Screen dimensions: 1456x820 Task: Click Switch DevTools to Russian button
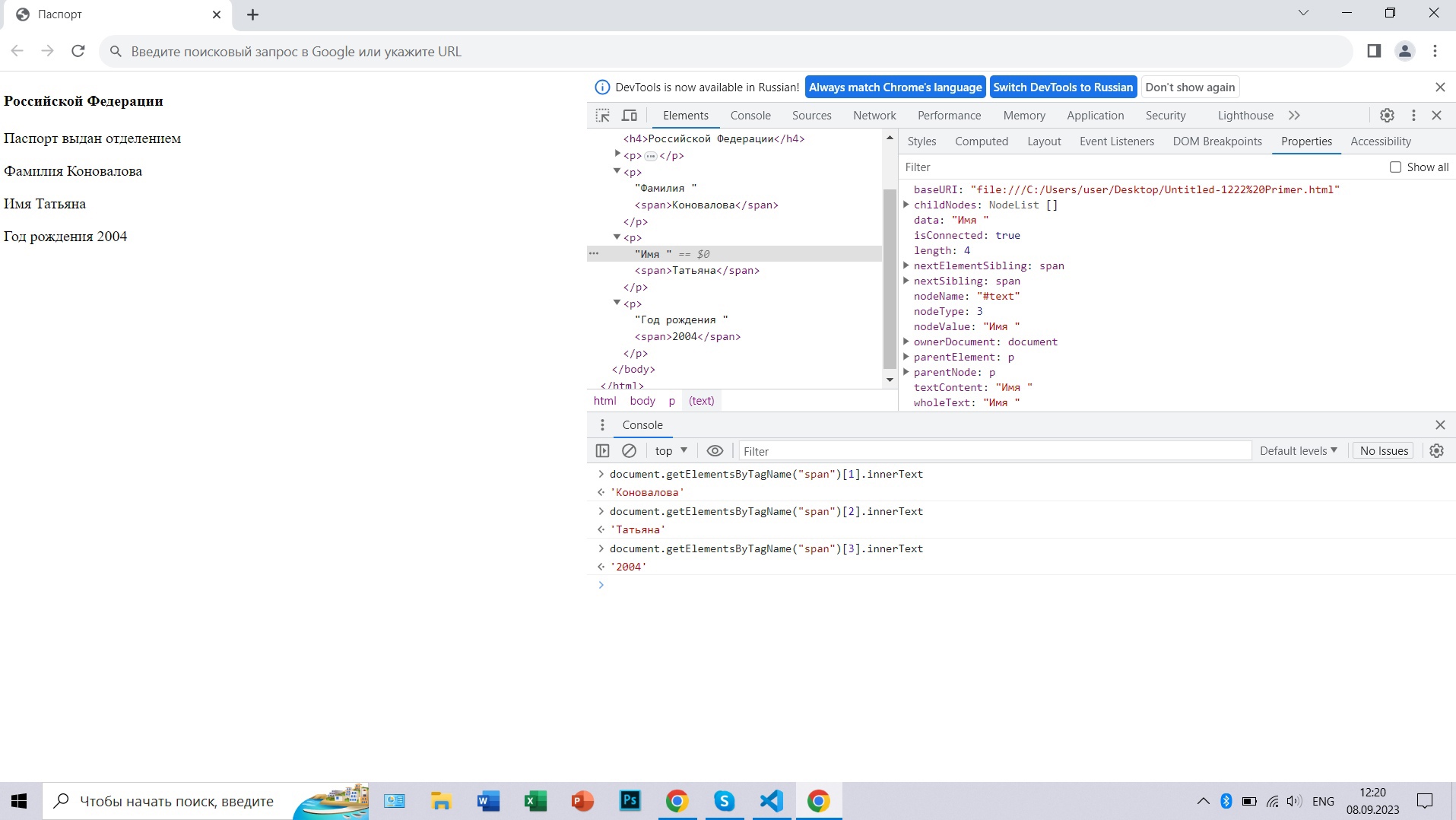click(x=1062, y=87)
